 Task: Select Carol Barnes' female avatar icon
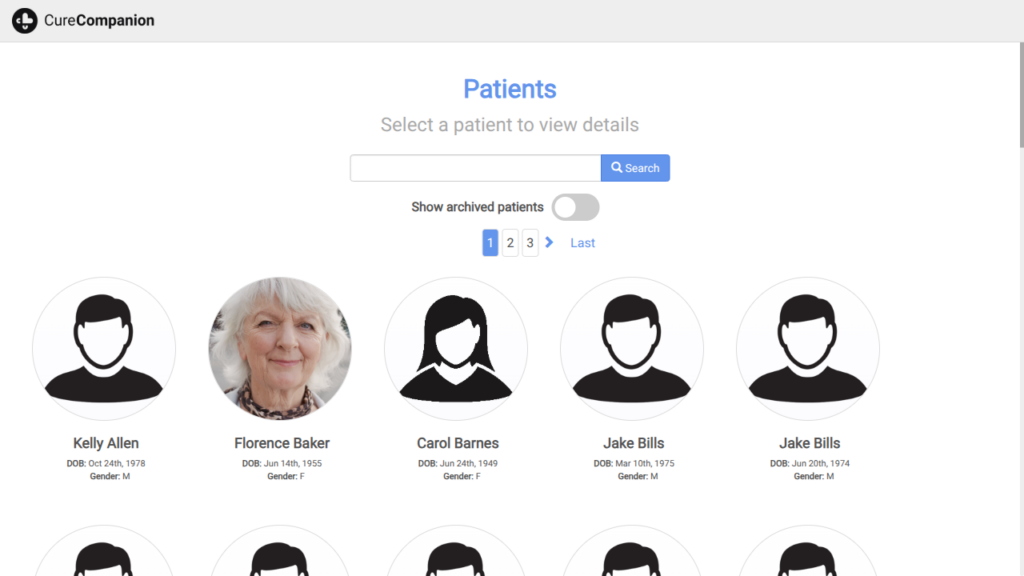pos(456,349)
